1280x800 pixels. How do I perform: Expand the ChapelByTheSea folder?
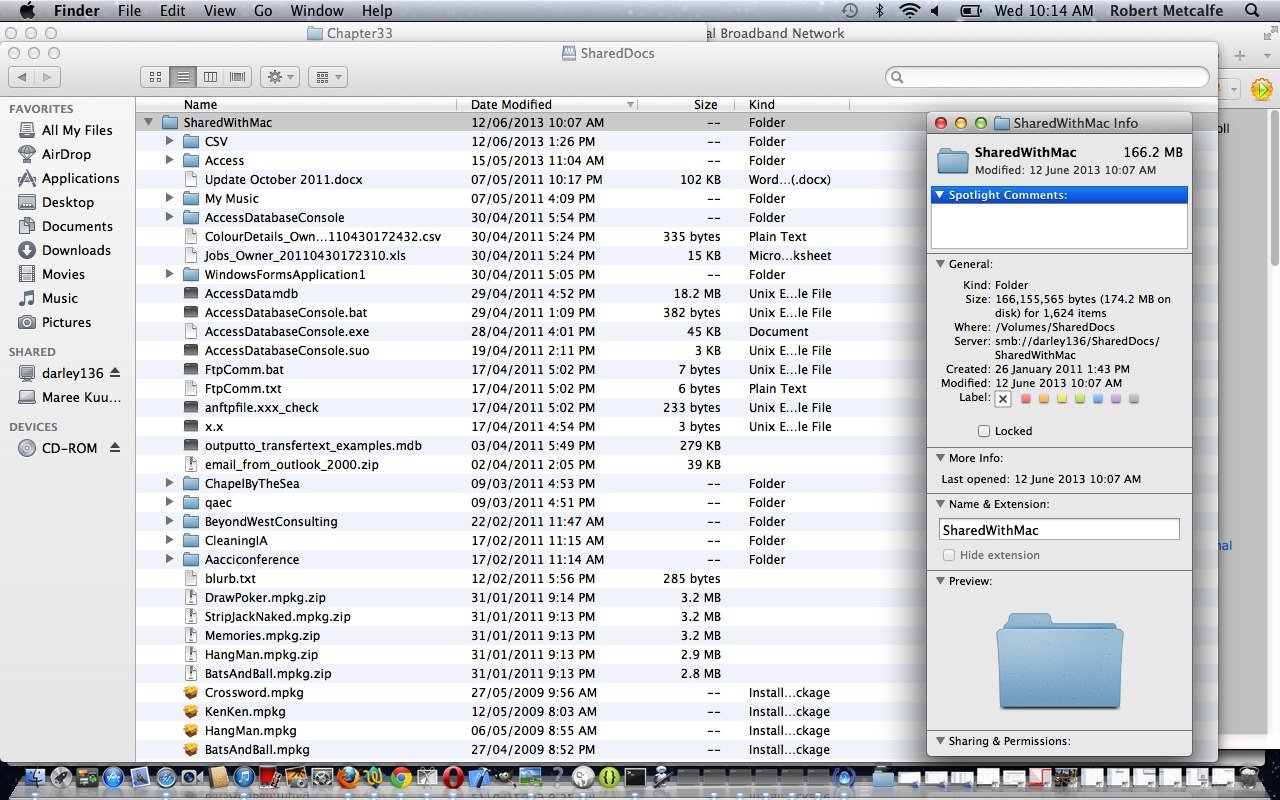(170, 484)
